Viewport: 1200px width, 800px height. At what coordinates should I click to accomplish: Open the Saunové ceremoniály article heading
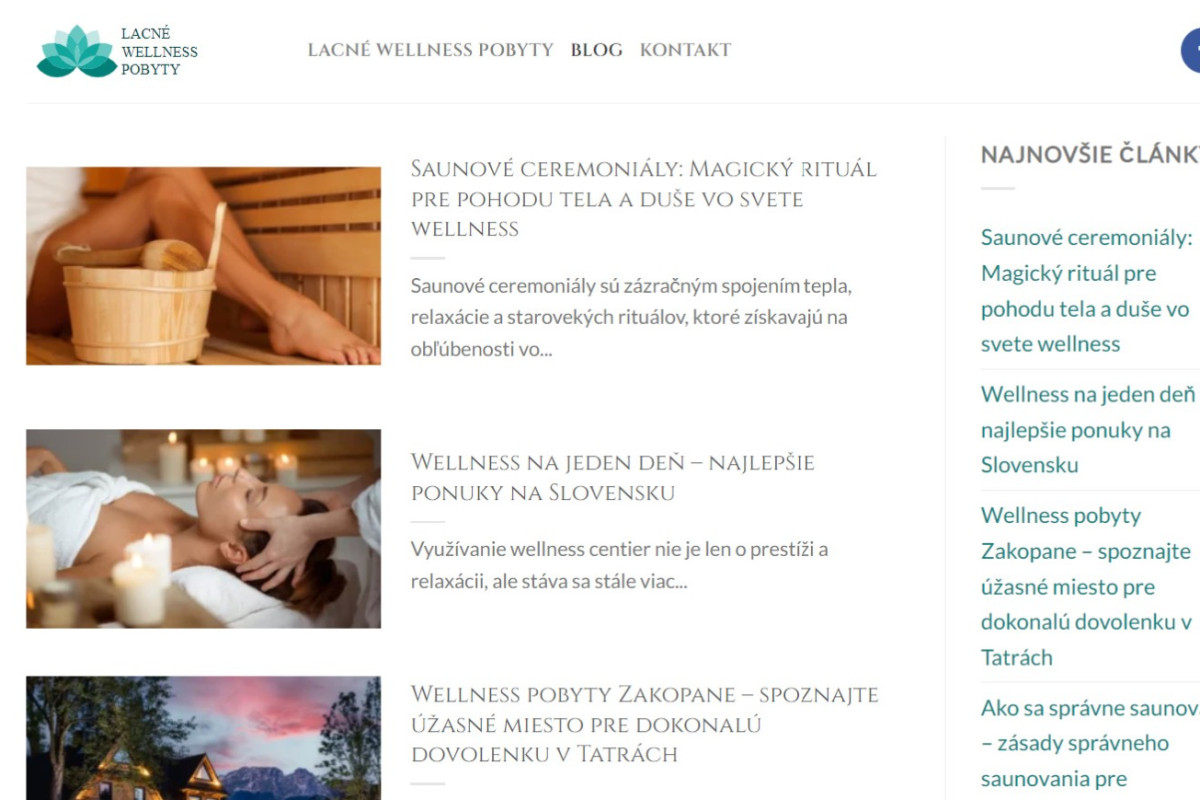coord(643,198)
